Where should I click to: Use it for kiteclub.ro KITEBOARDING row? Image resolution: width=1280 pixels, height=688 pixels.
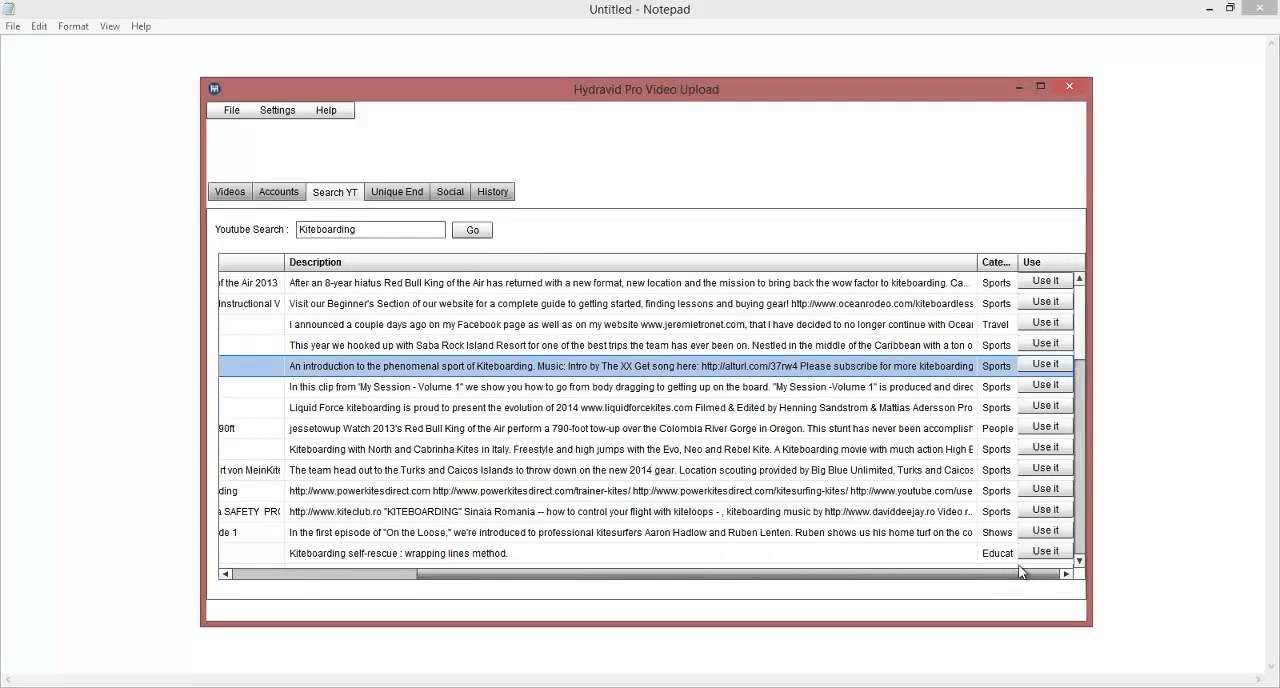(1045, 510)
